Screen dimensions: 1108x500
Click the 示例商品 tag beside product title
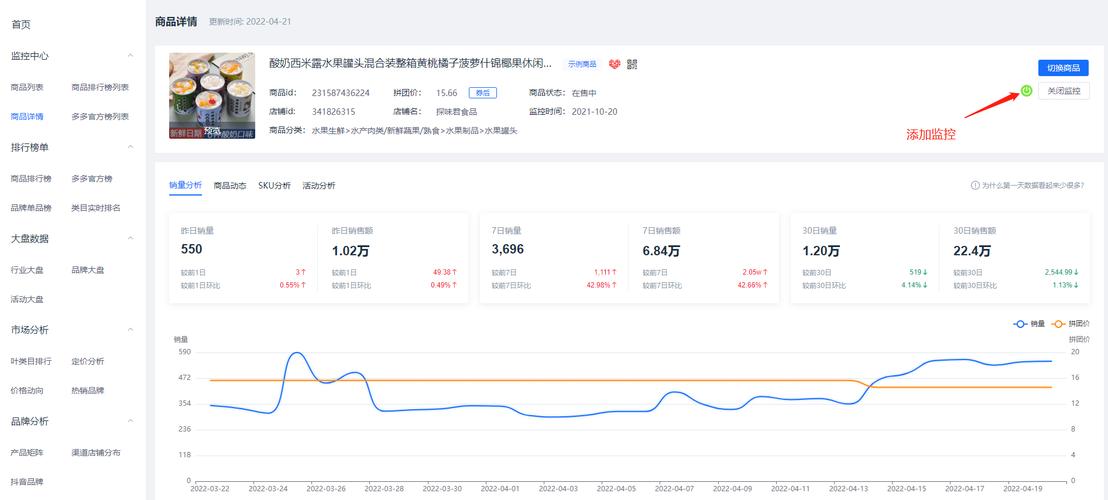tap(581, 64)
